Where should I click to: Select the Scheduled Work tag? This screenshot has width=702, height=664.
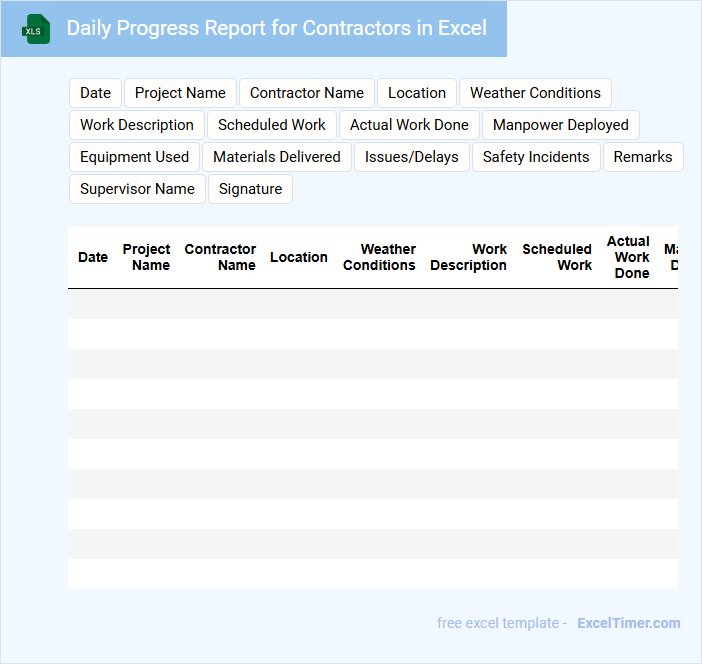(272, 125)
